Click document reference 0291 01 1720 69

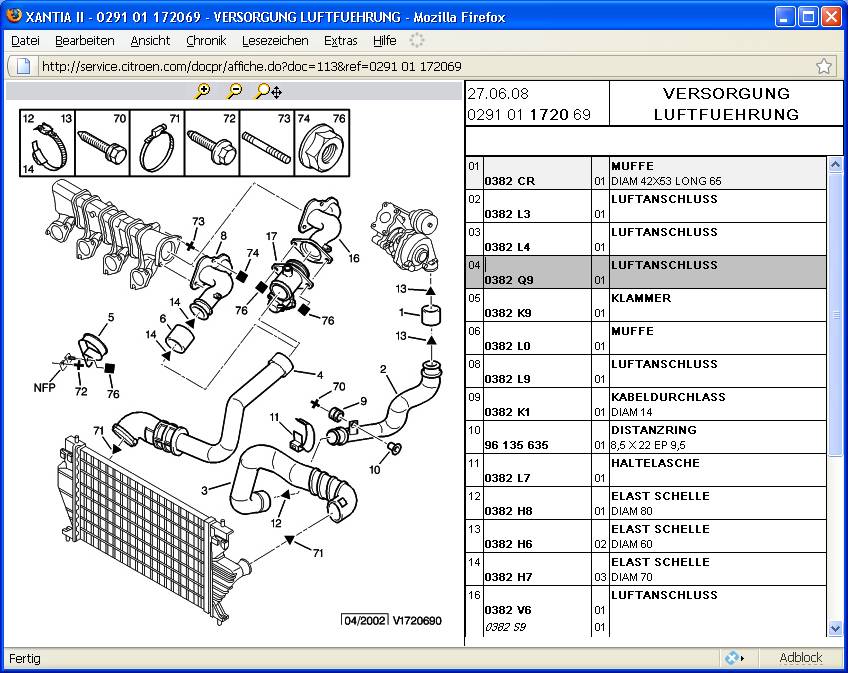(x=529, y=115)
